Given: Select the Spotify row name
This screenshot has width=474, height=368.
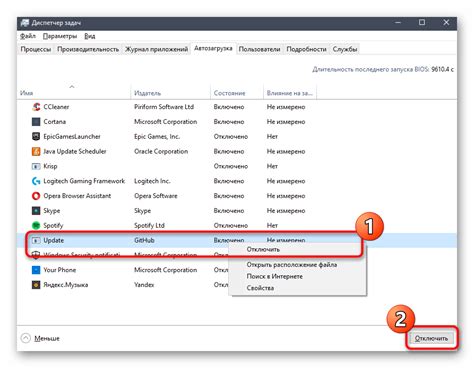Looking at the screenshot, I should pyautogui.click(x=53, y=225).
